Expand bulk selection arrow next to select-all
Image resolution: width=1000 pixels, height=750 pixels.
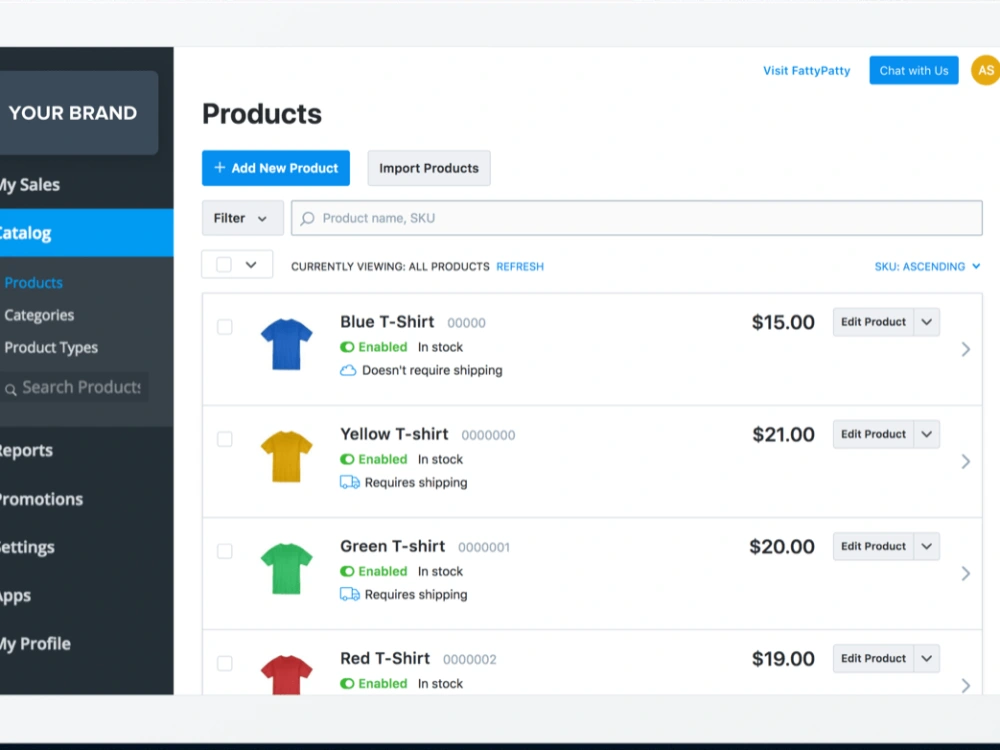[x=251, y=264]
